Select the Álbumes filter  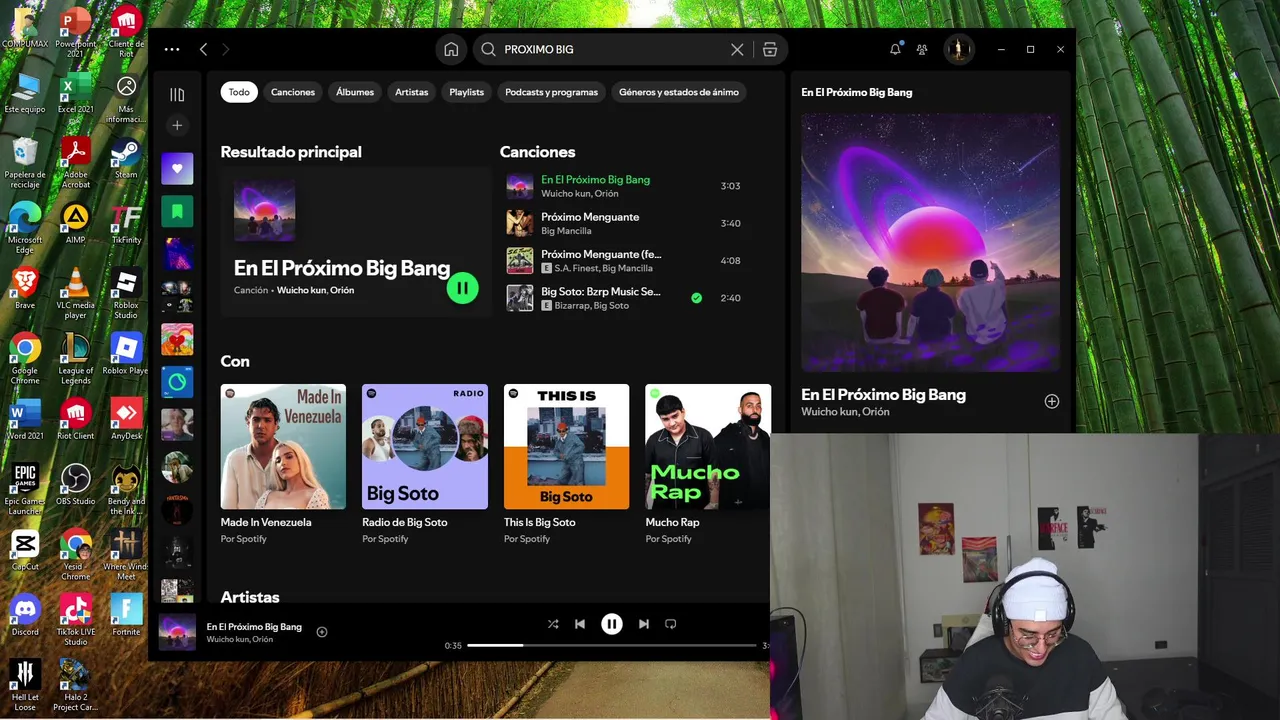355,92
